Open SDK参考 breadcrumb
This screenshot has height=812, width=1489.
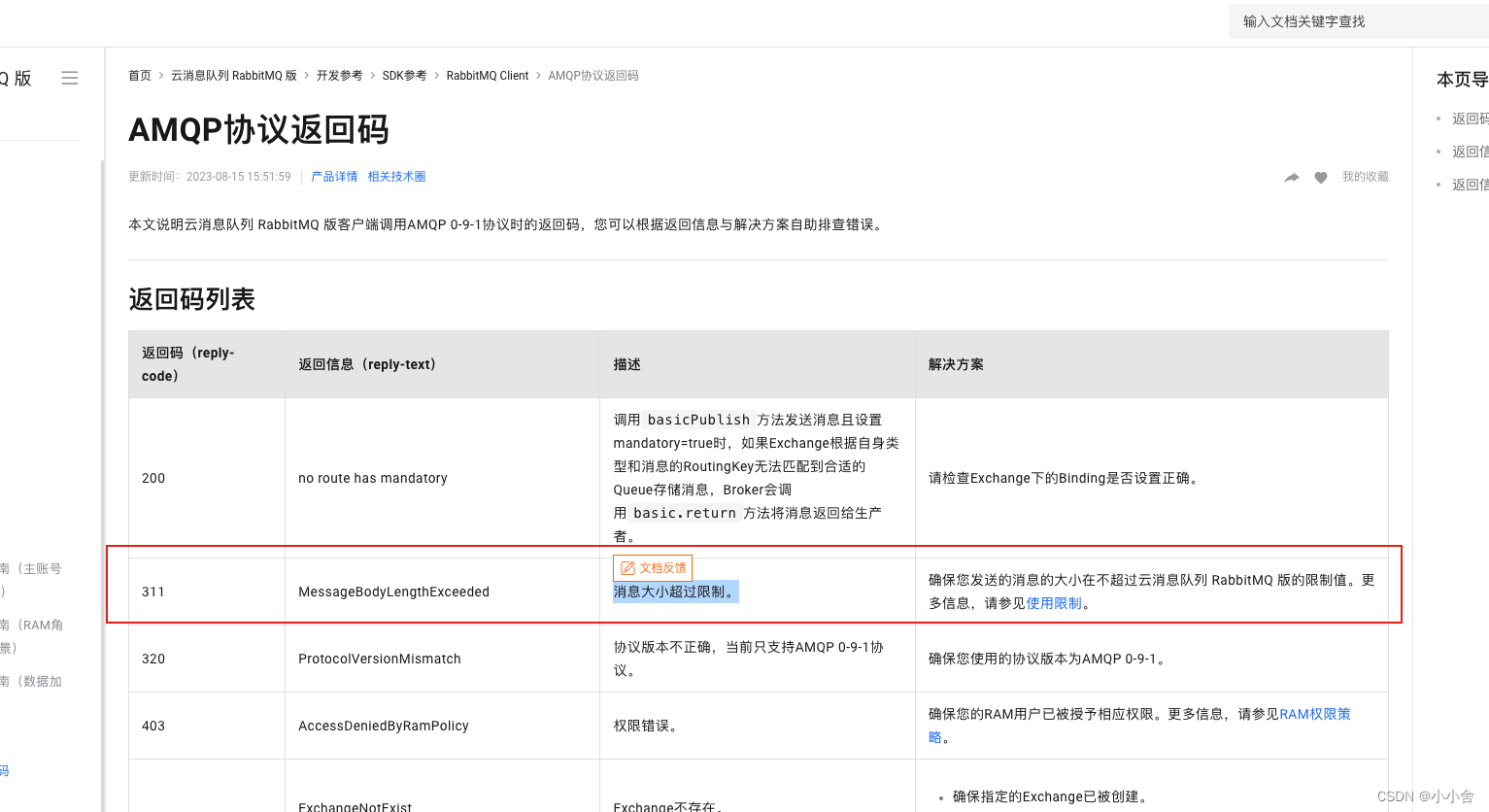click(404, 76)
